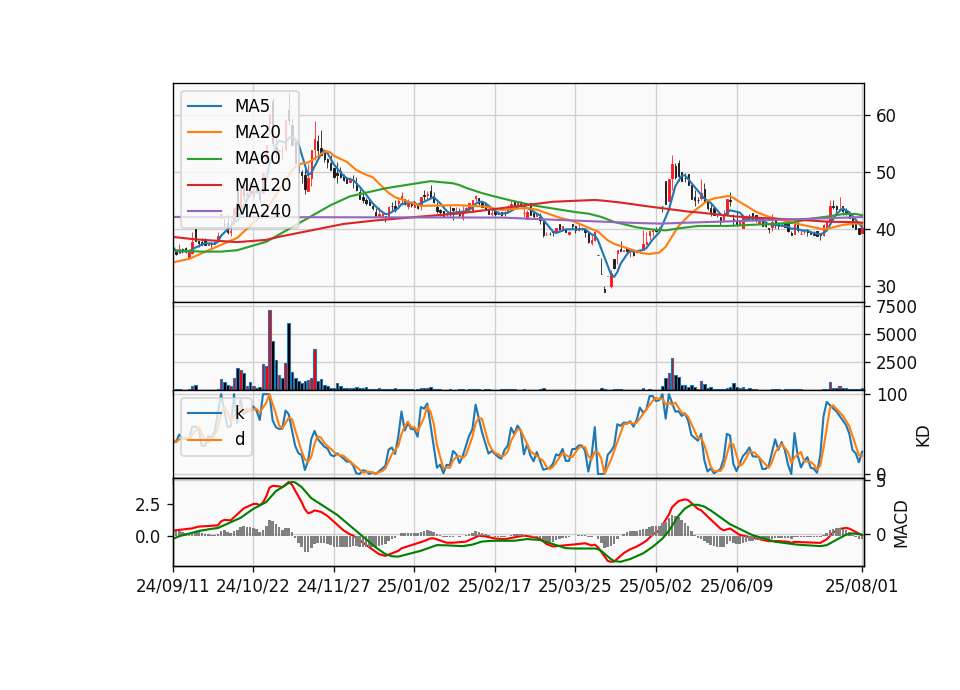Click price axis value 60
The width and height of the screenshot is (960, 690).
coord(885,116)
